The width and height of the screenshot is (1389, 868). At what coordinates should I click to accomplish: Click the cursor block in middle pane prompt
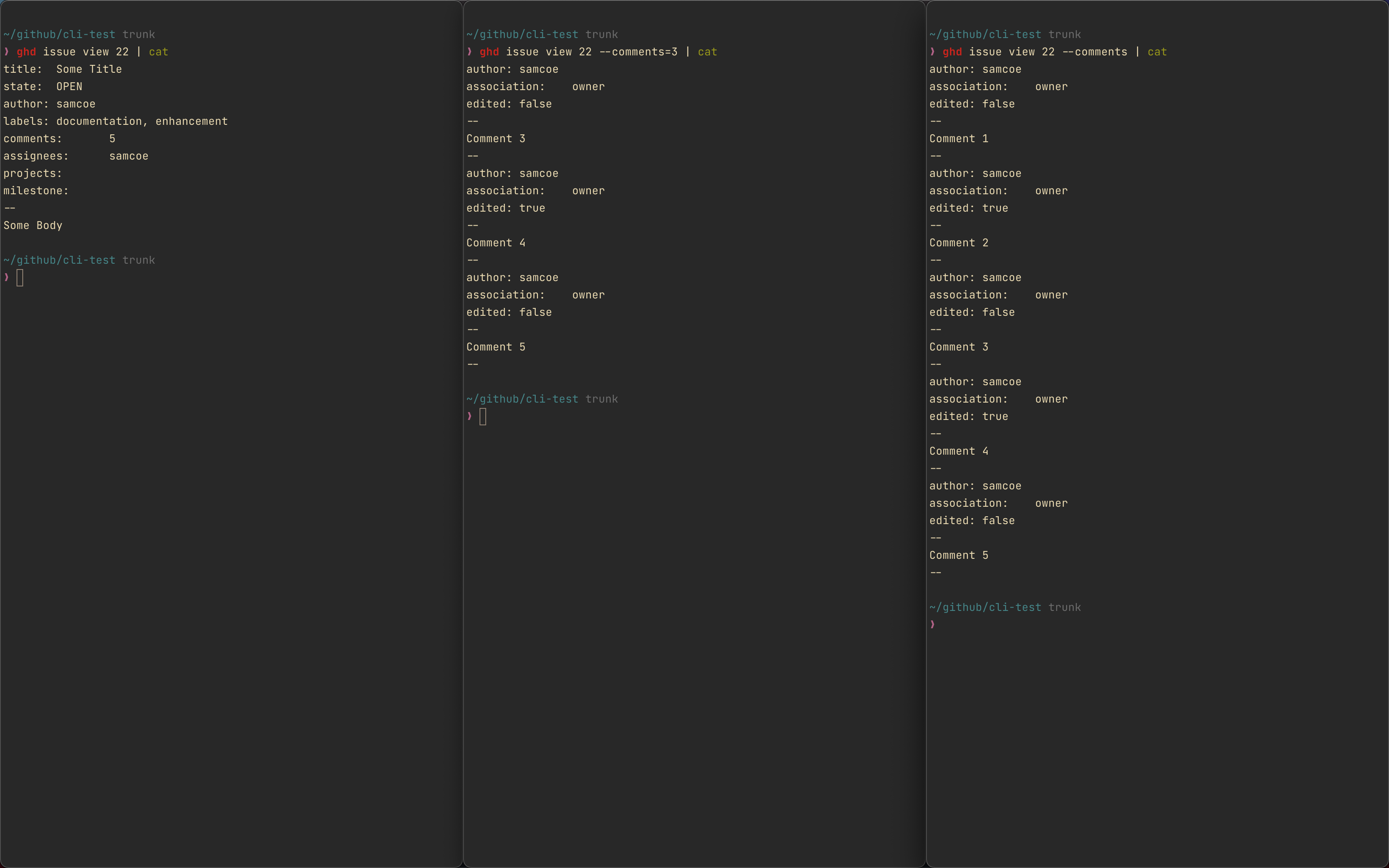coord(483,417)
